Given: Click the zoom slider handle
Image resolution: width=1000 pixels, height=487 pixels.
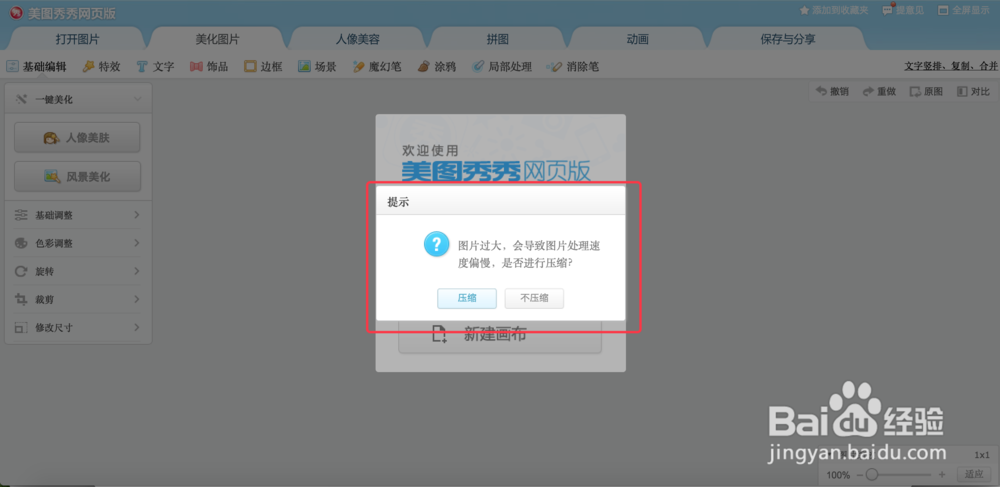Looking at the screenshot, I should pyautogui.click(x=871, y=474).
